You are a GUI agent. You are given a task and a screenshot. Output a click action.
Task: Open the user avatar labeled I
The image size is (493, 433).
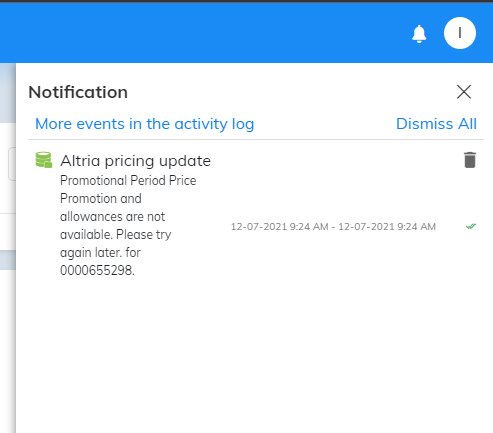[460, 33]
